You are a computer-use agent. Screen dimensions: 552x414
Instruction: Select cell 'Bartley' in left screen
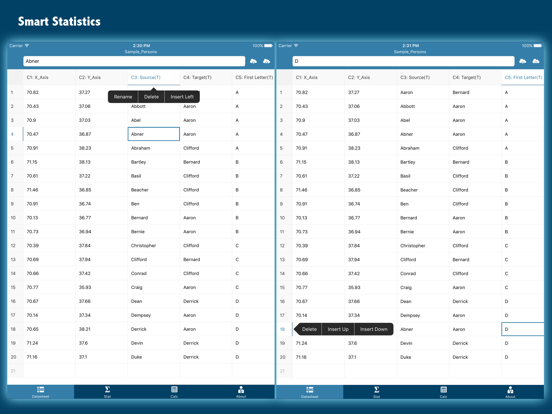point(153,162)
